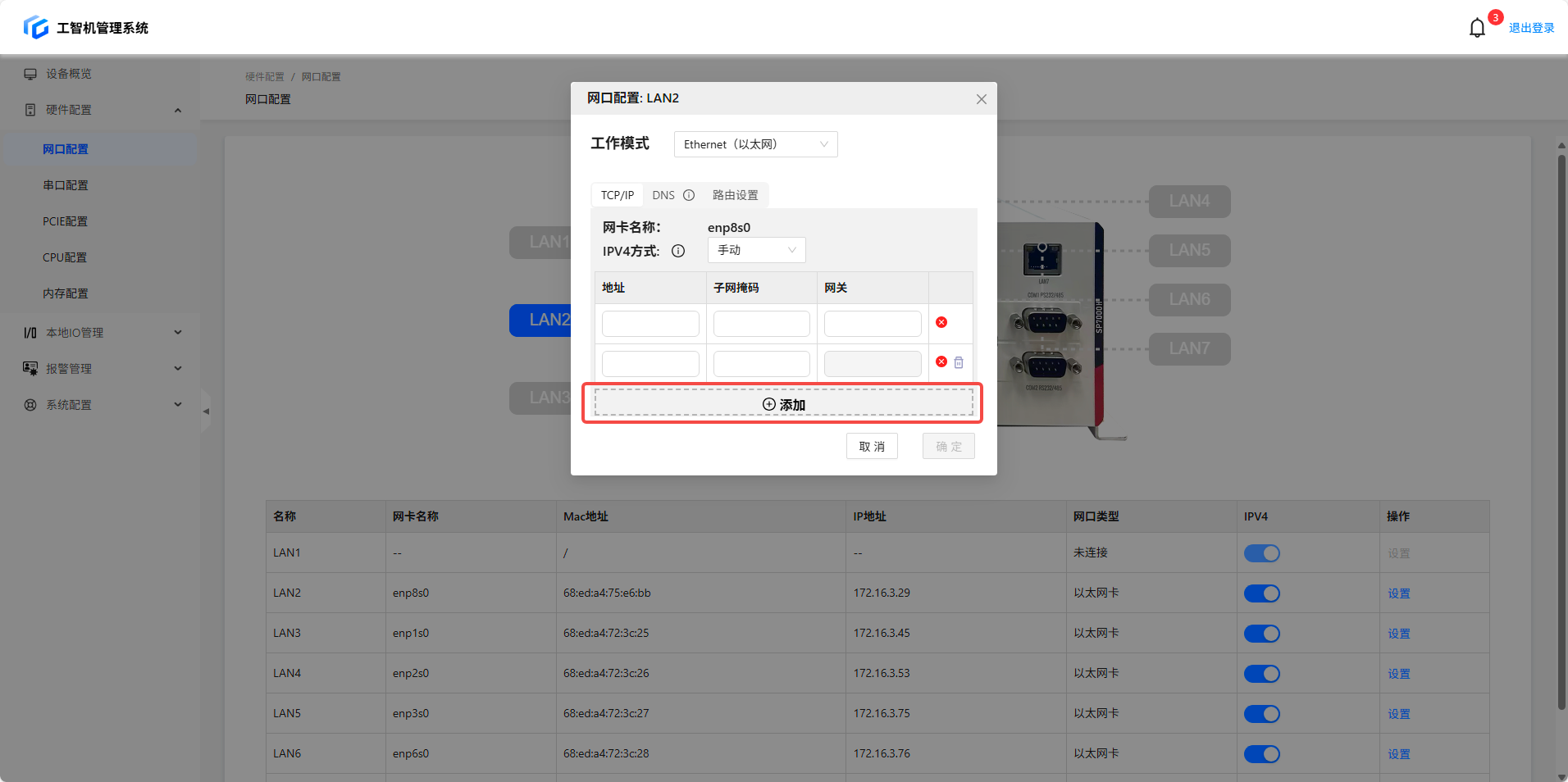Click the info icon next to DNS tab
The image size is (1568, 782).
coord(689,195)
